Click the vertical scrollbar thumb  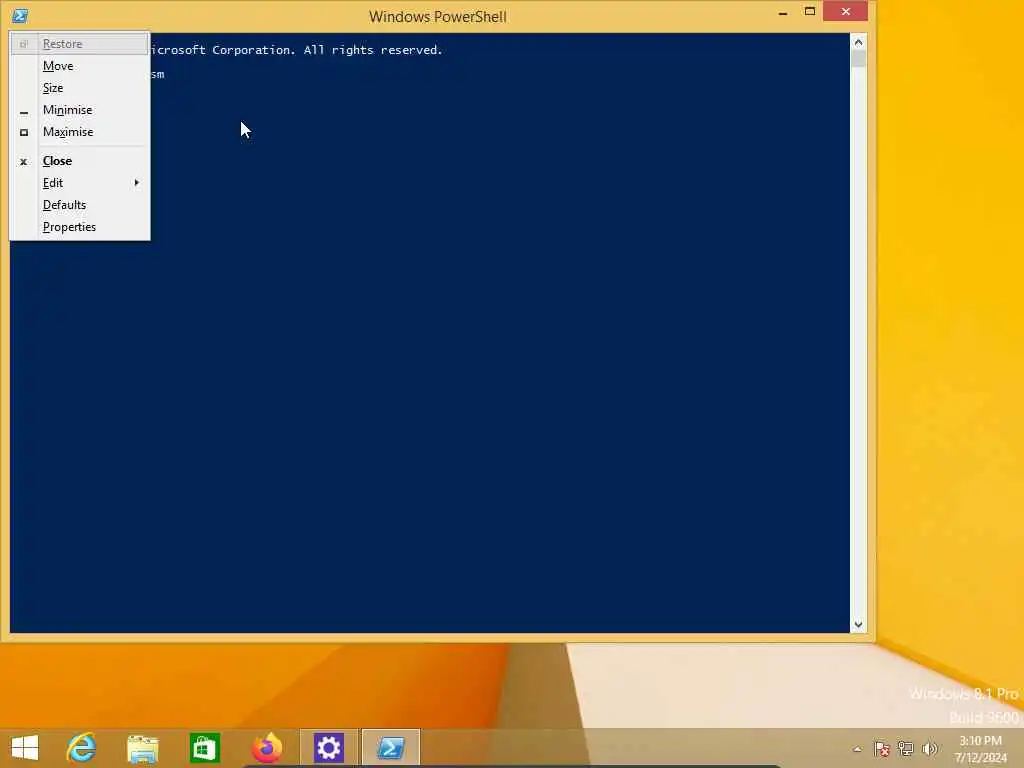[x=858, y=59]
